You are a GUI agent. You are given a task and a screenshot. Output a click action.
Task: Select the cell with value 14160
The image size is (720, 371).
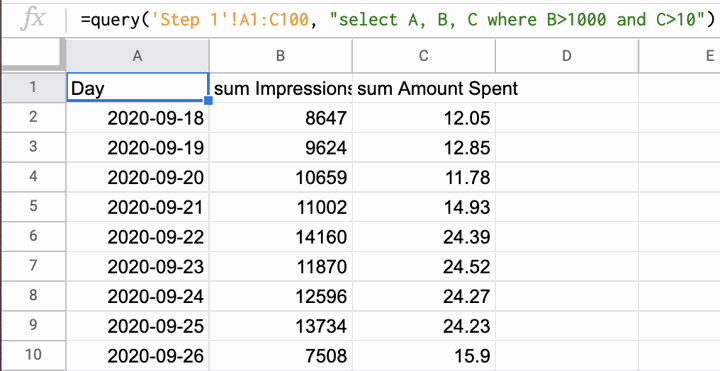(x=281, y=236)
